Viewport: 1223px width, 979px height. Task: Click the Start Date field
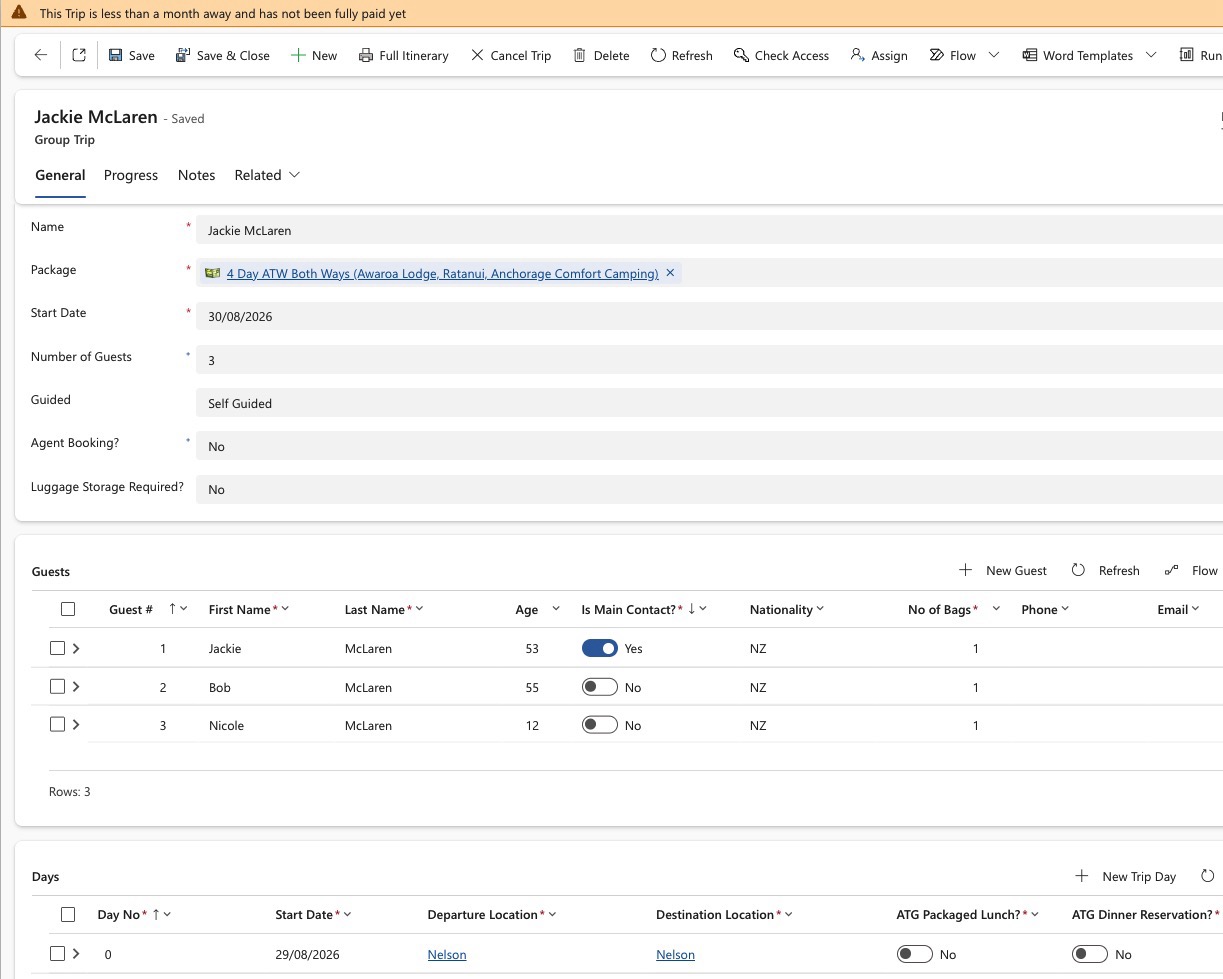coord(709,316)
